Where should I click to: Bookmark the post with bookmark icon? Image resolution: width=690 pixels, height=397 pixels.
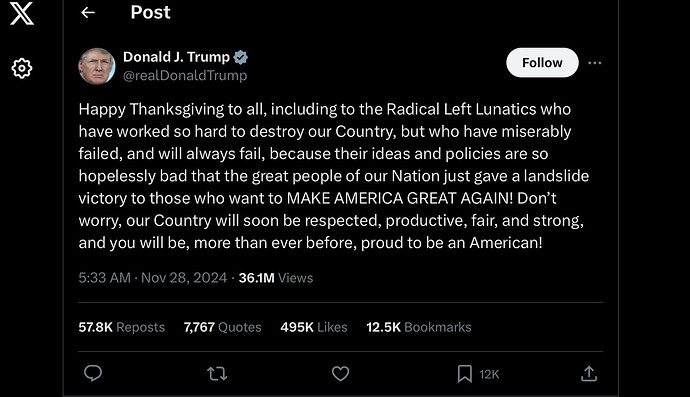(x=464, y=374)
